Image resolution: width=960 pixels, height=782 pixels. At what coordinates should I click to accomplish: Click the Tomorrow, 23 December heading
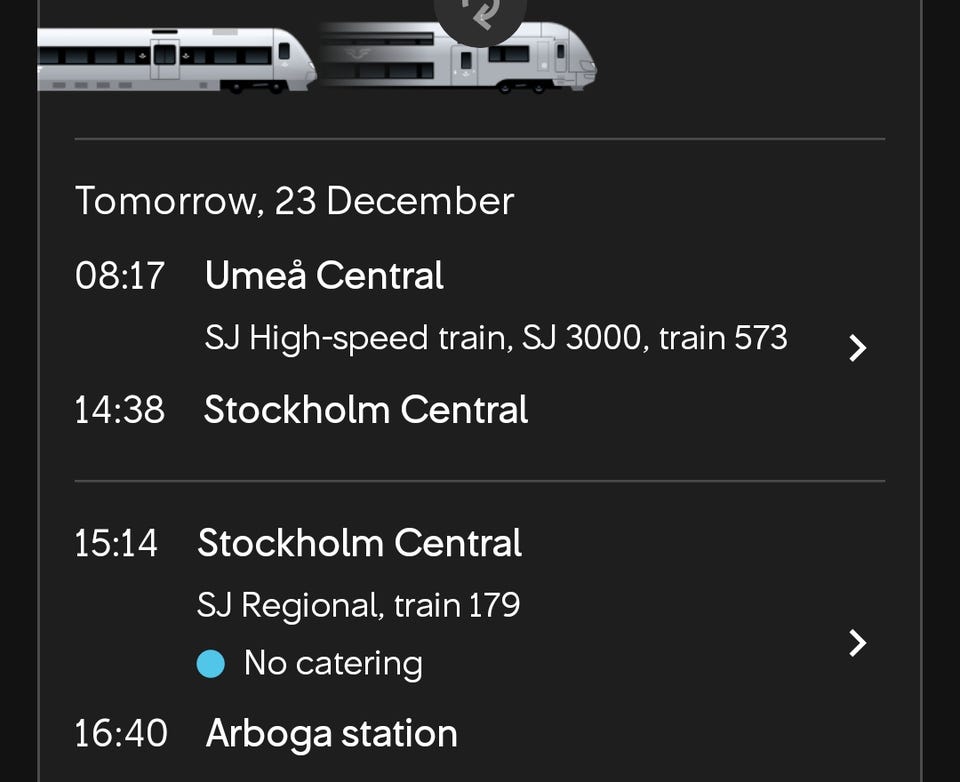[294, 201]
